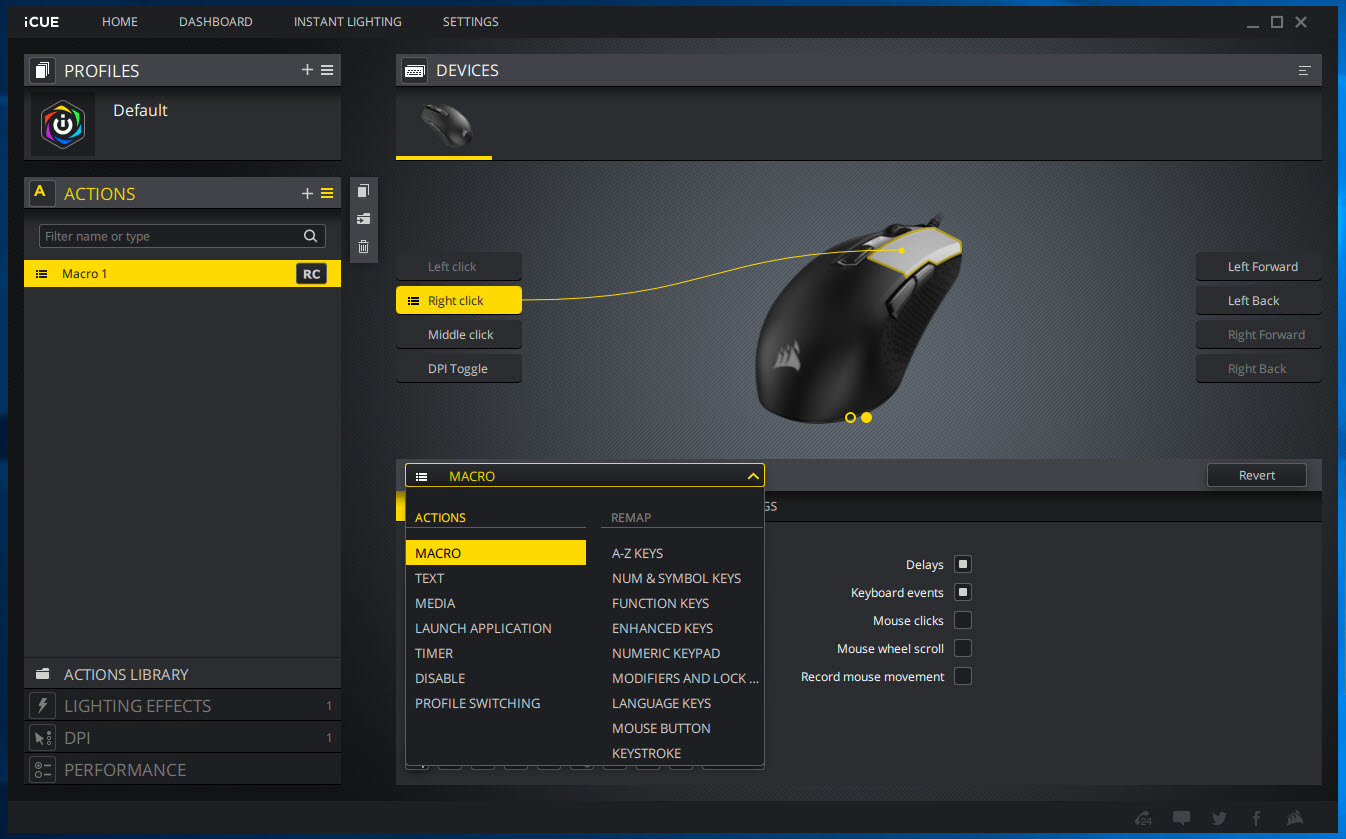This screenshot has width=1346, height=839.
Task: Click the RC badge on Macro 1
Action: click(x=311, y=273)
